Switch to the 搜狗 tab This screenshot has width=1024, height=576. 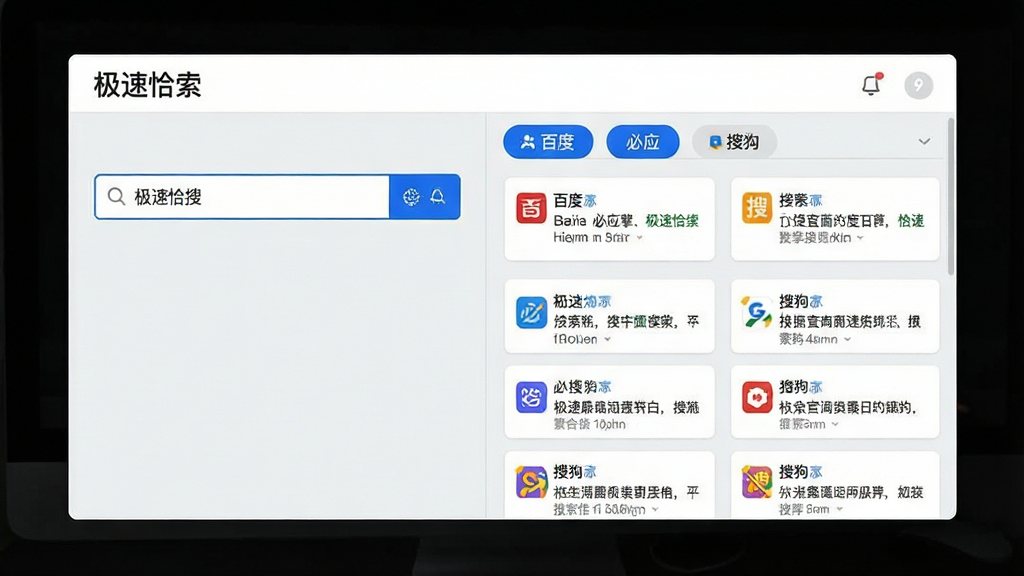click(734, 142)
